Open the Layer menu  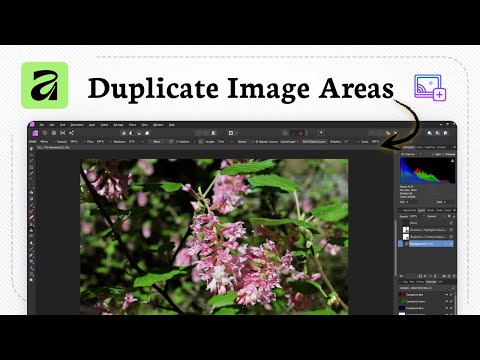coord(92,125)
